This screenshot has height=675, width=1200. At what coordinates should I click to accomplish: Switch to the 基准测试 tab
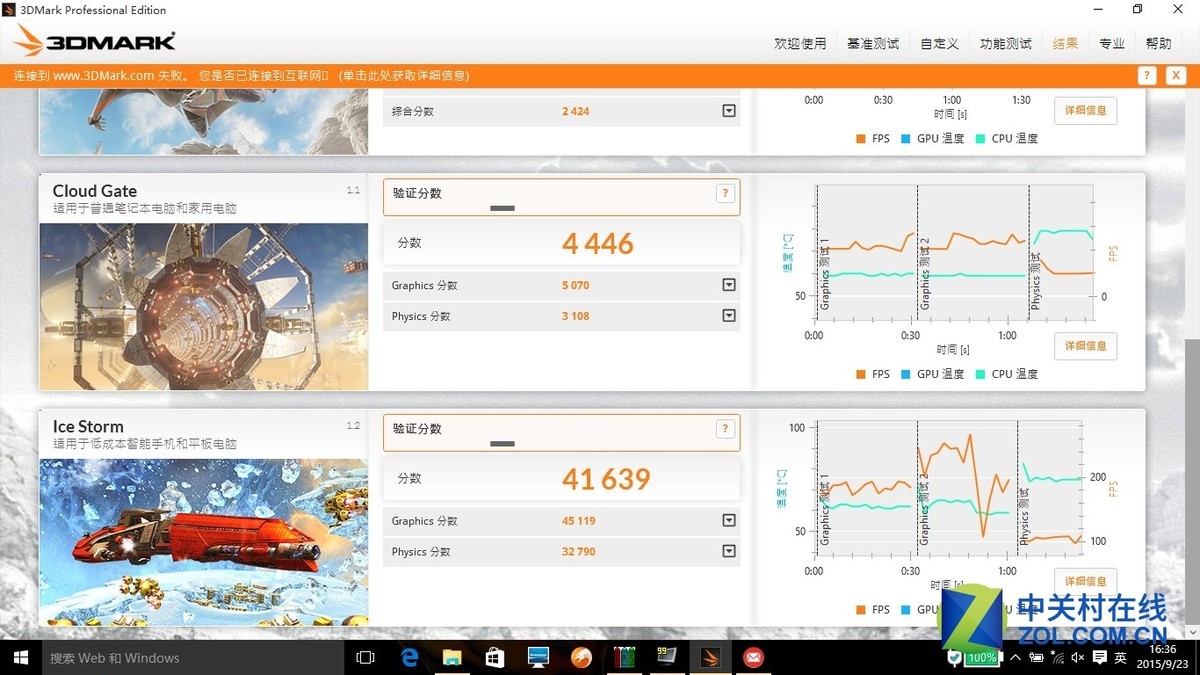[x=872, y=43]
